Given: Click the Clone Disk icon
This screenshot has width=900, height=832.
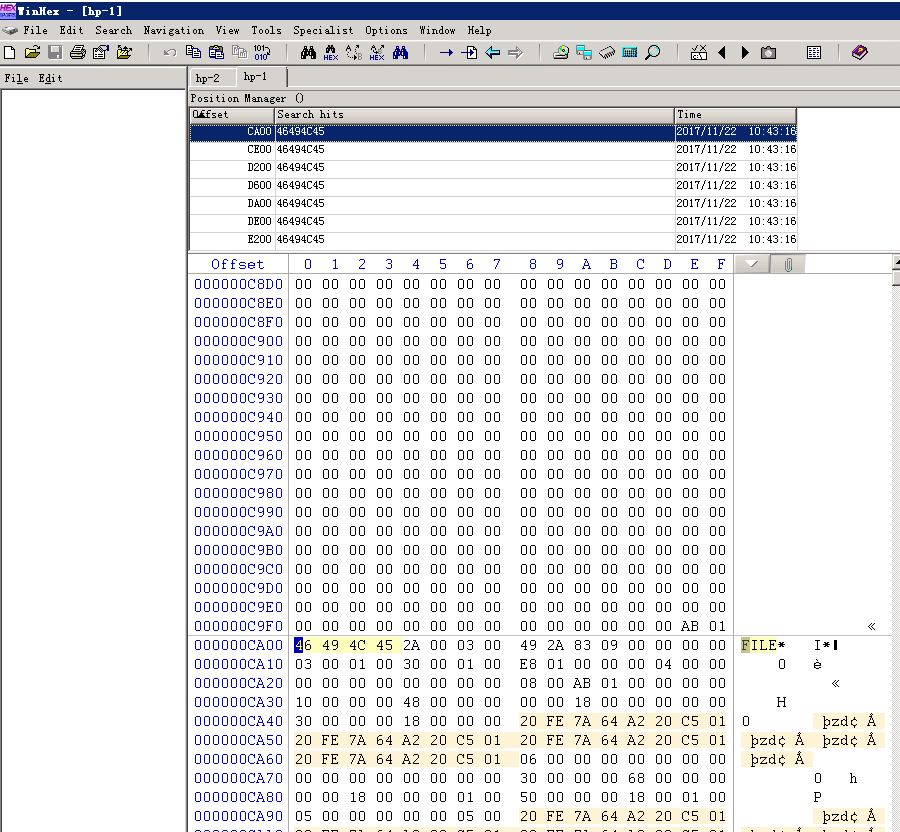Looking at the screenshot, I should [561, 53].
